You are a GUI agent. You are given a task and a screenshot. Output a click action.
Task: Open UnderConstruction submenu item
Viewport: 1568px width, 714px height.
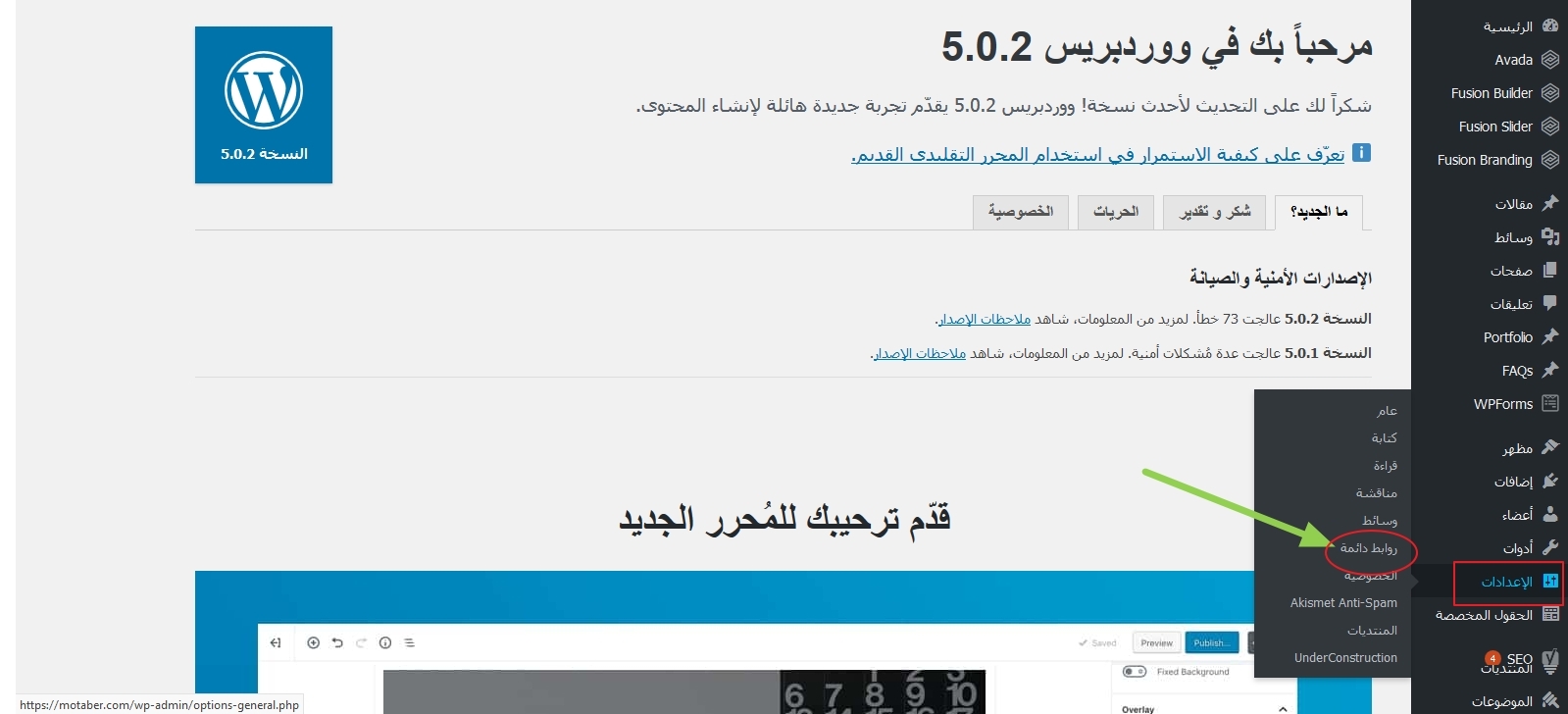[1345, 658]
